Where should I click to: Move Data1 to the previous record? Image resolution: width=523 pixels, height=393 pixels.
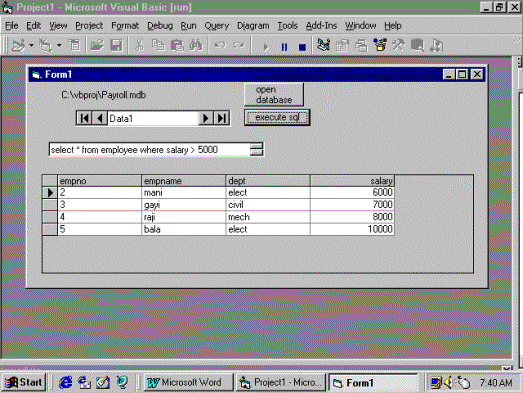99,118
